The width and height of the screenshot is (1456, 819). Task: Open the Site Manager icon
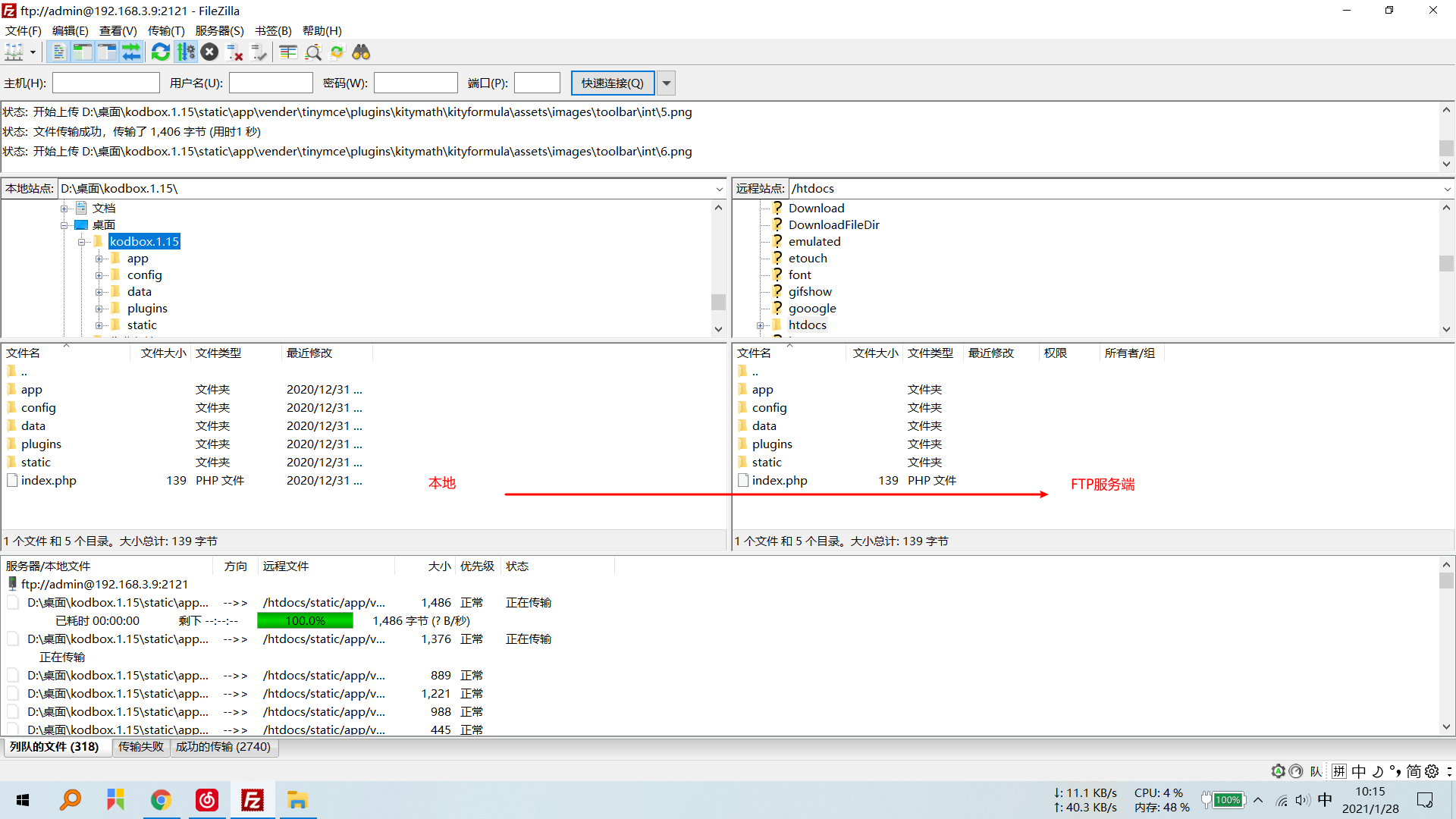(x=14, y=52)
